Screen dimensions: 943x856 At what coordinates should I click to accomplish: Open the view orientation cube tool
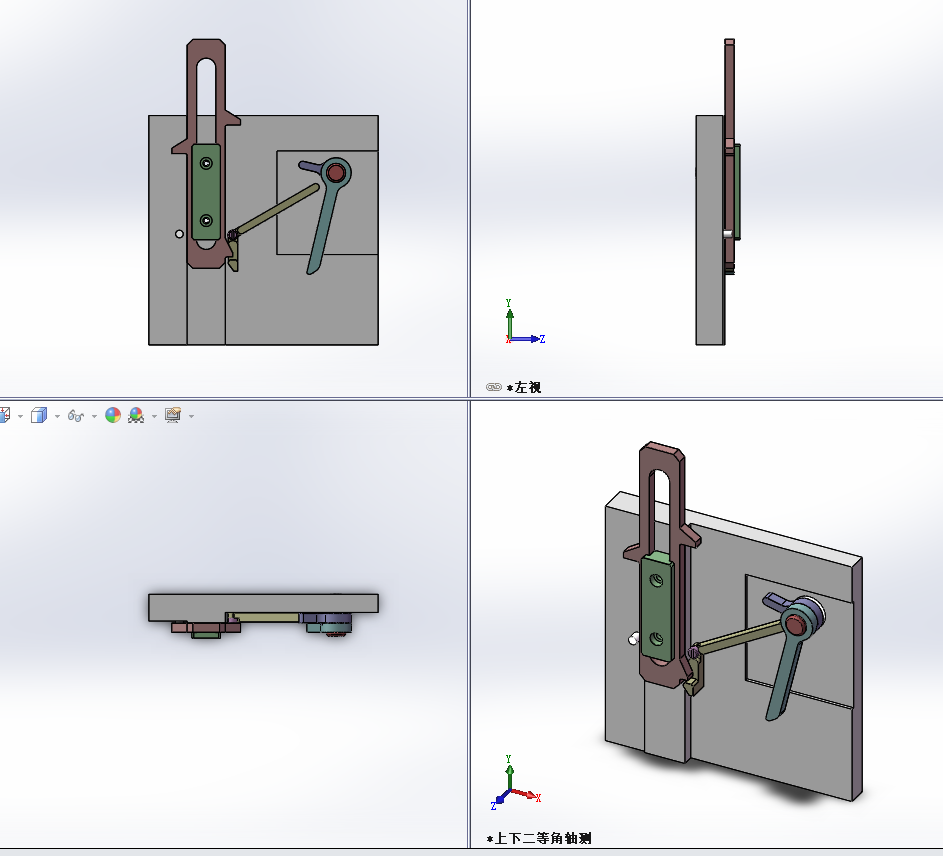[x=4, y=415]
